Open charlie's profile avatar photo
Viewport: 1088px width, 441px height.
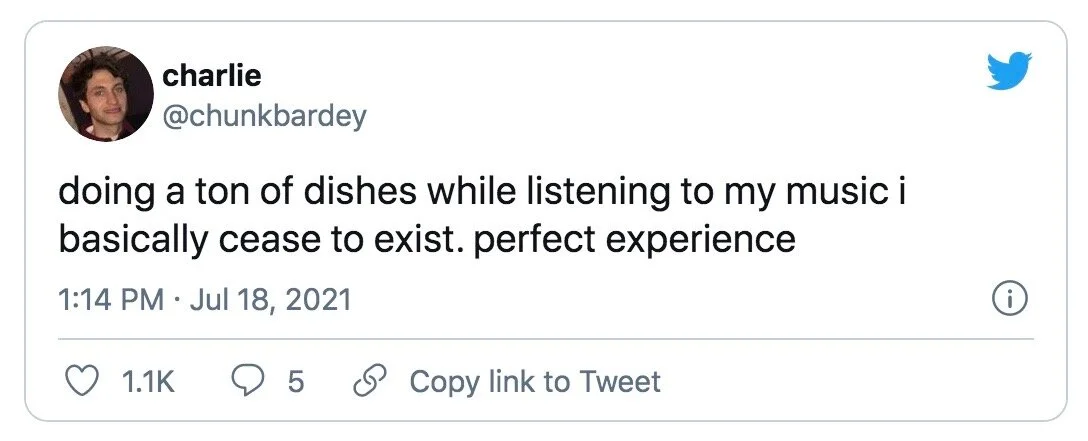105,93
